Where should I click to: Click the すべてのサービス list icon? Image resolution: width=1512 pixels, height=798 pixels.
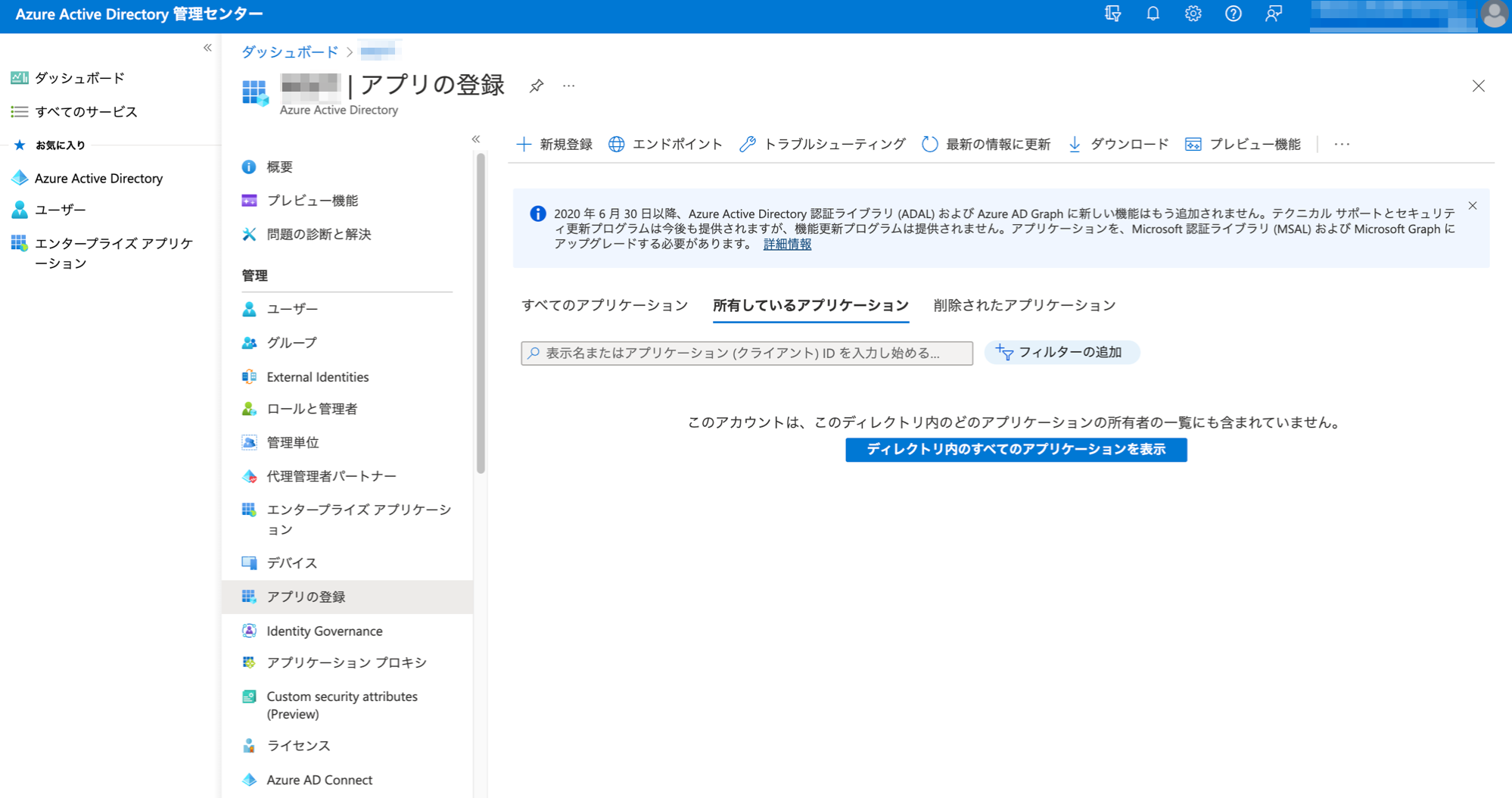click(x=20, y=111)
